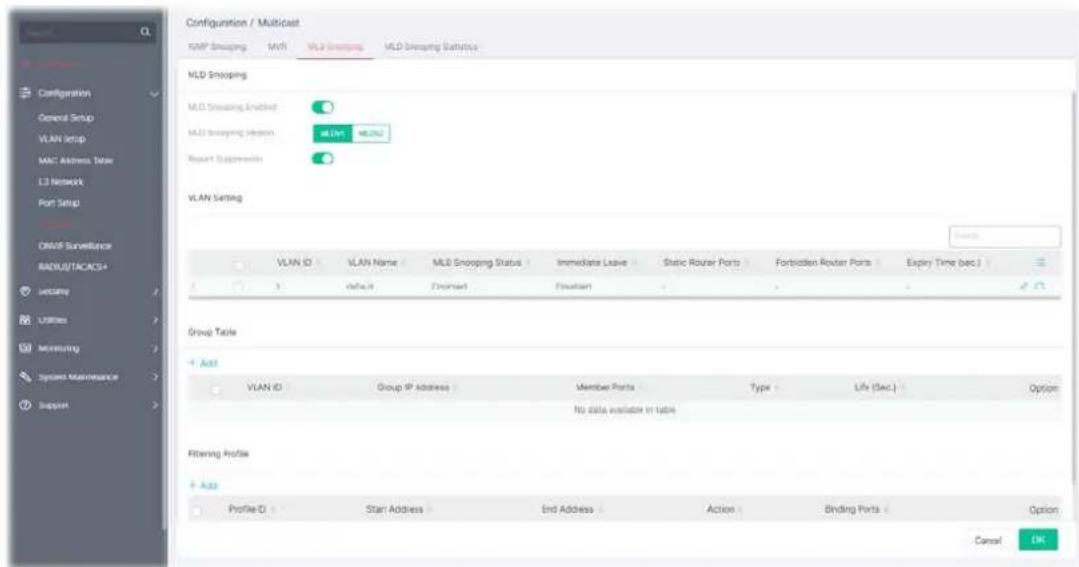Check the Group Table header checkbox
This screenshot has height=567, width=1079.
(x=216, y=389)
